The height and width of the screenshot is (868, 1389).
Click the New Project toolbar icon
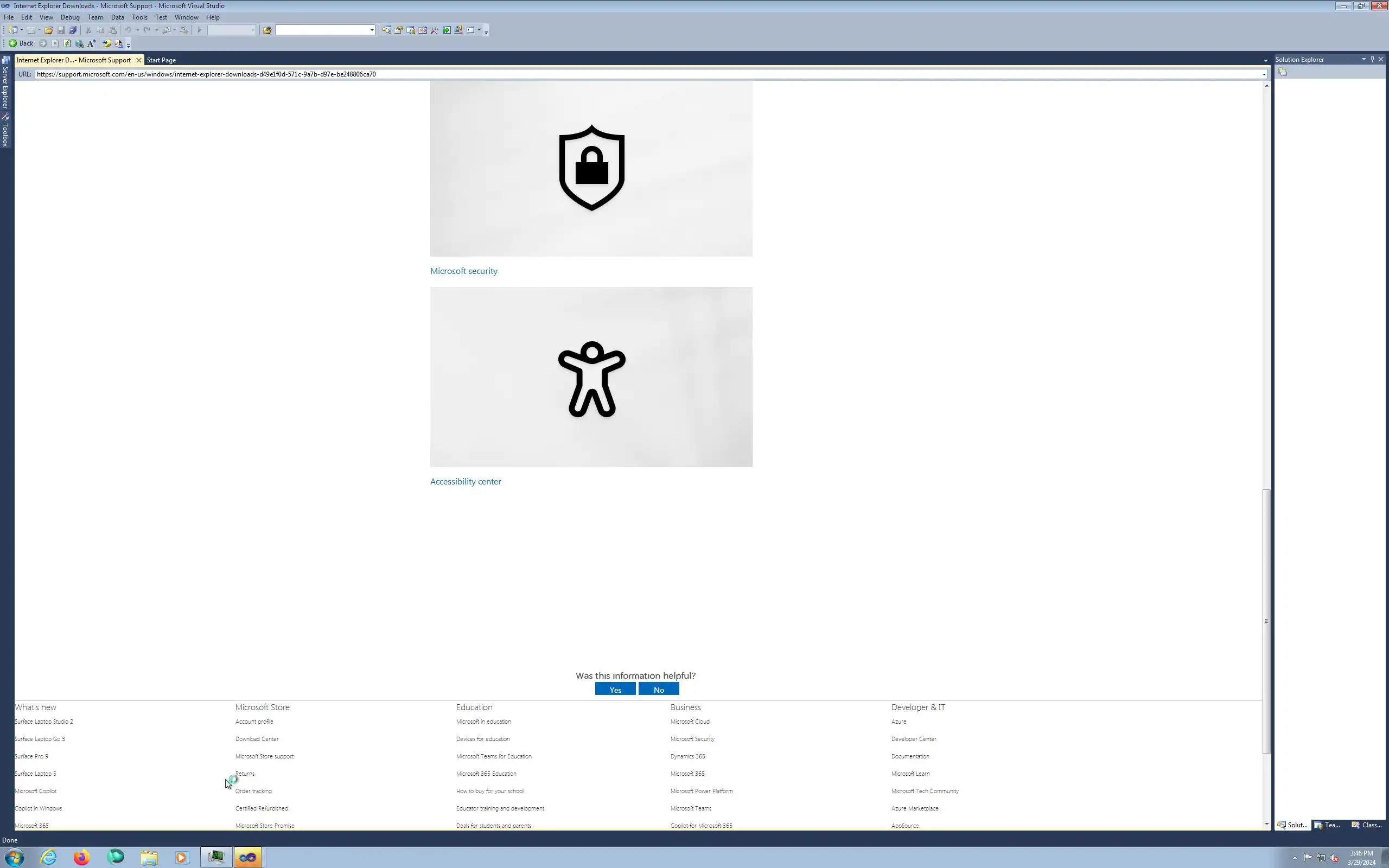(x=12, y=30)
